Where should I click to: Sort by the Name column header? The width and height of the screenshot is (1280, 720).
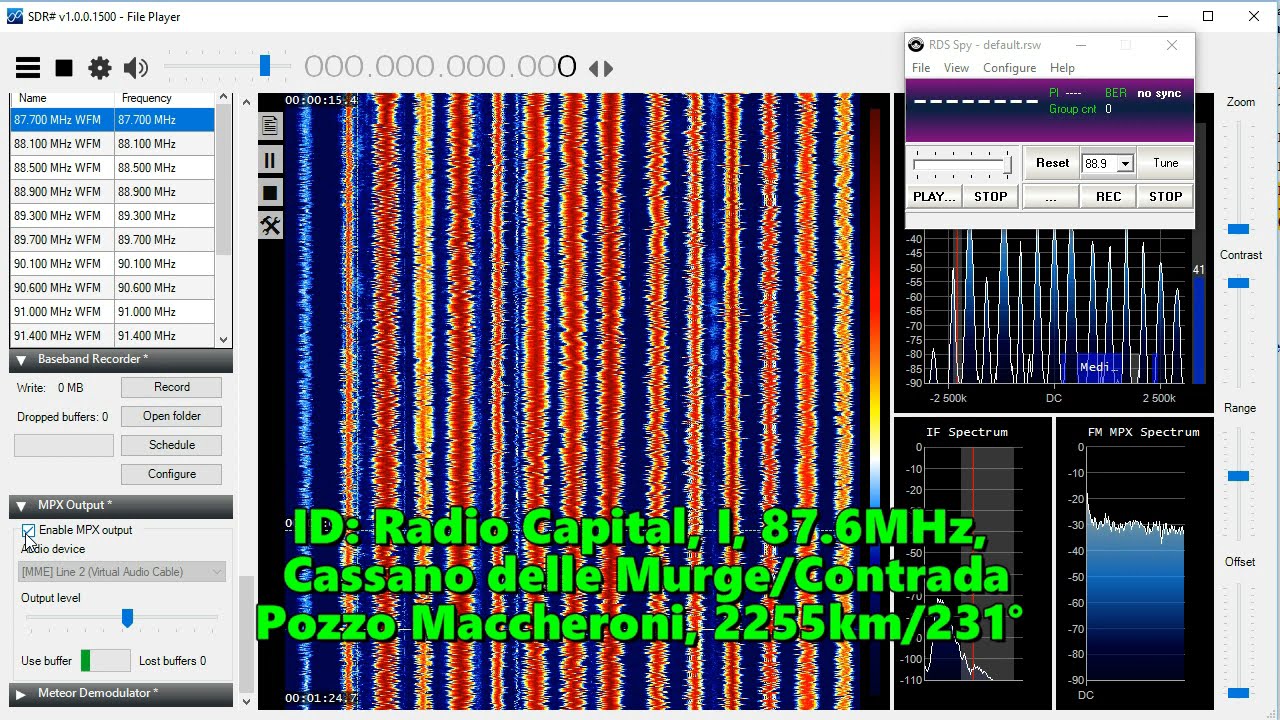click(x=62, y=98)
